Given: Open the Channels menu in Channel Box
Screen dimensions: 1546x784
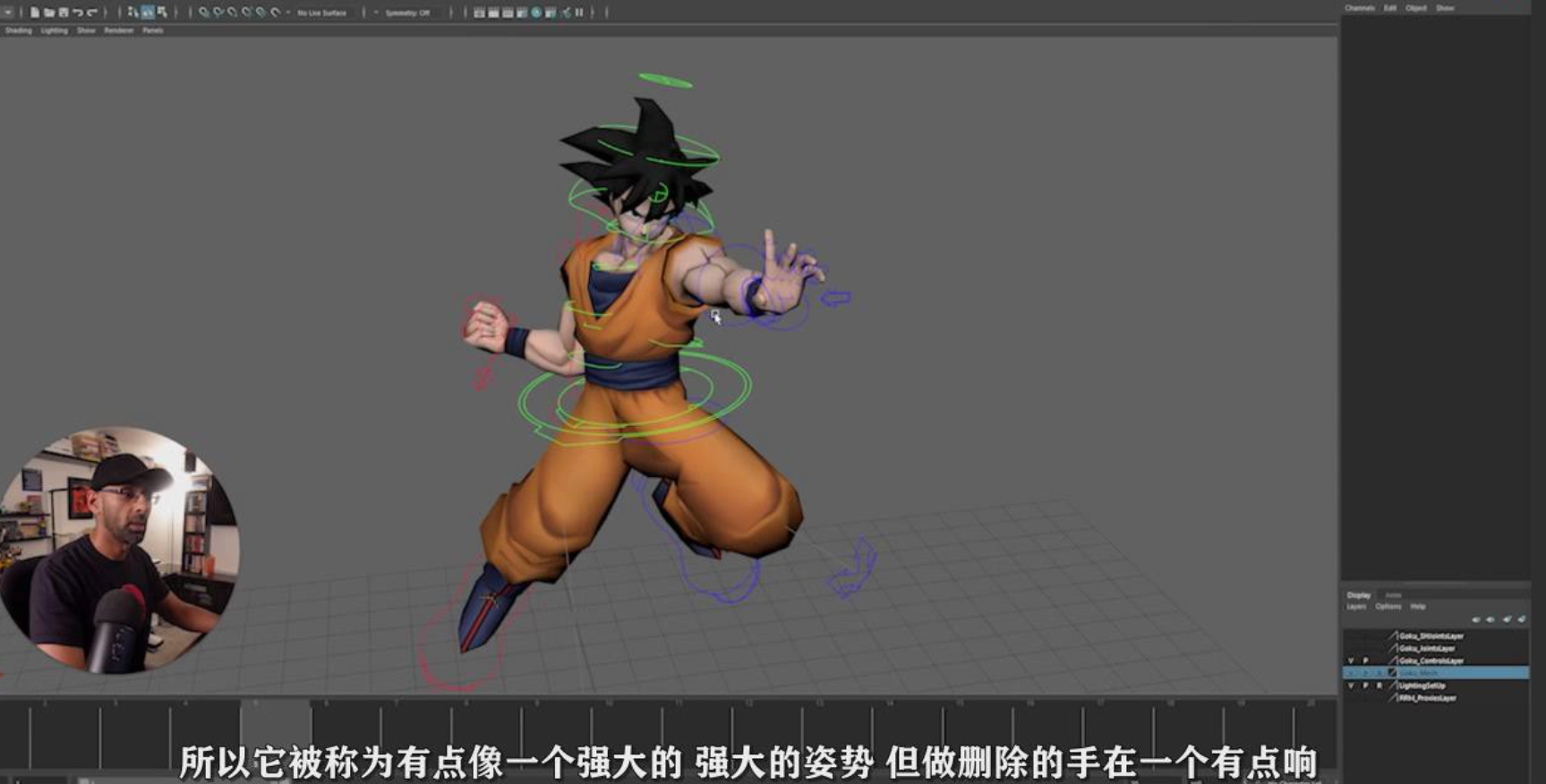Looking at the screenshot, I should point(1360,8).
